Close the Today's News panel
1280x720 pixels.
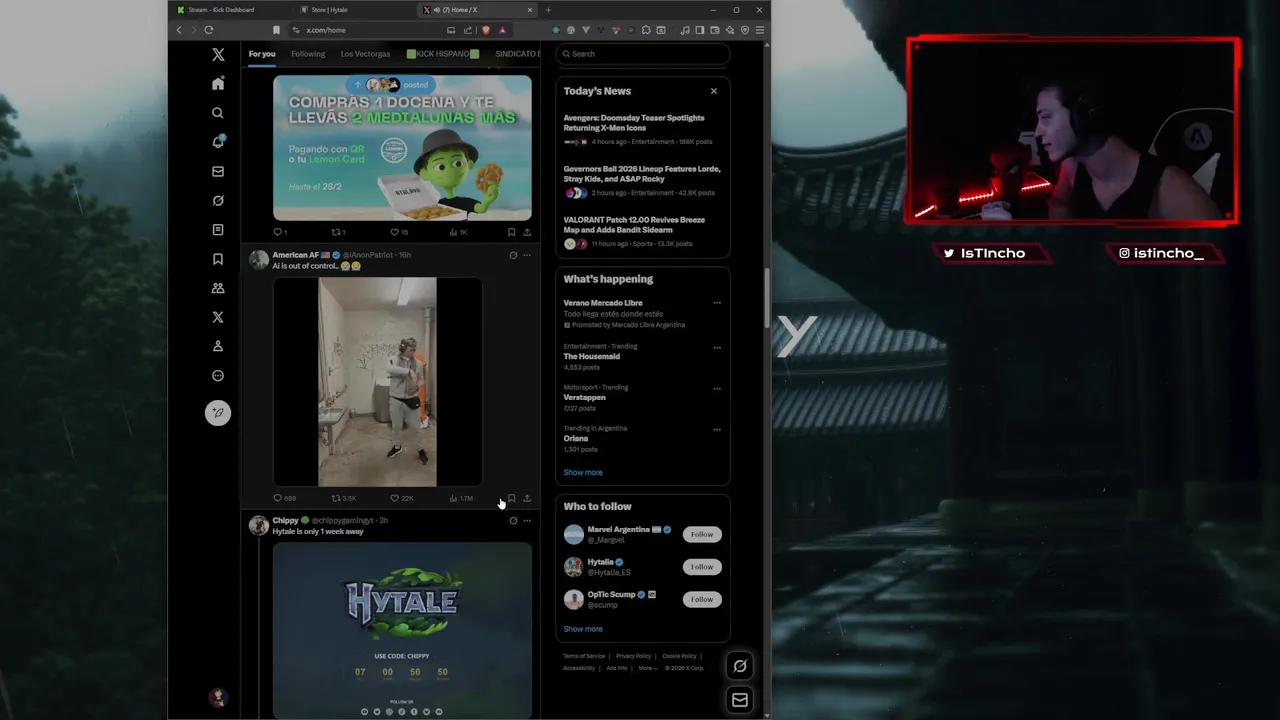pyautogui.click(x=714, y=91)
